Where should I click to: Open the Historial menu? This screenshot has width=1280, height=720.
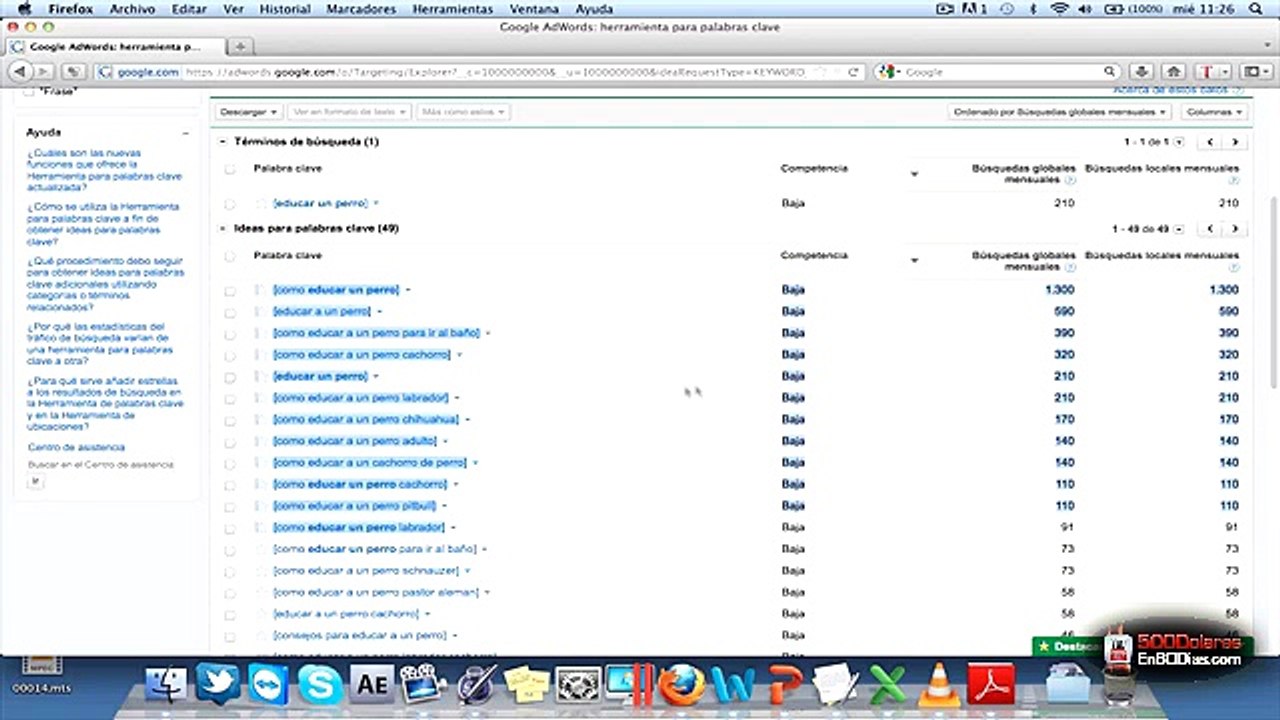point(285,9)
